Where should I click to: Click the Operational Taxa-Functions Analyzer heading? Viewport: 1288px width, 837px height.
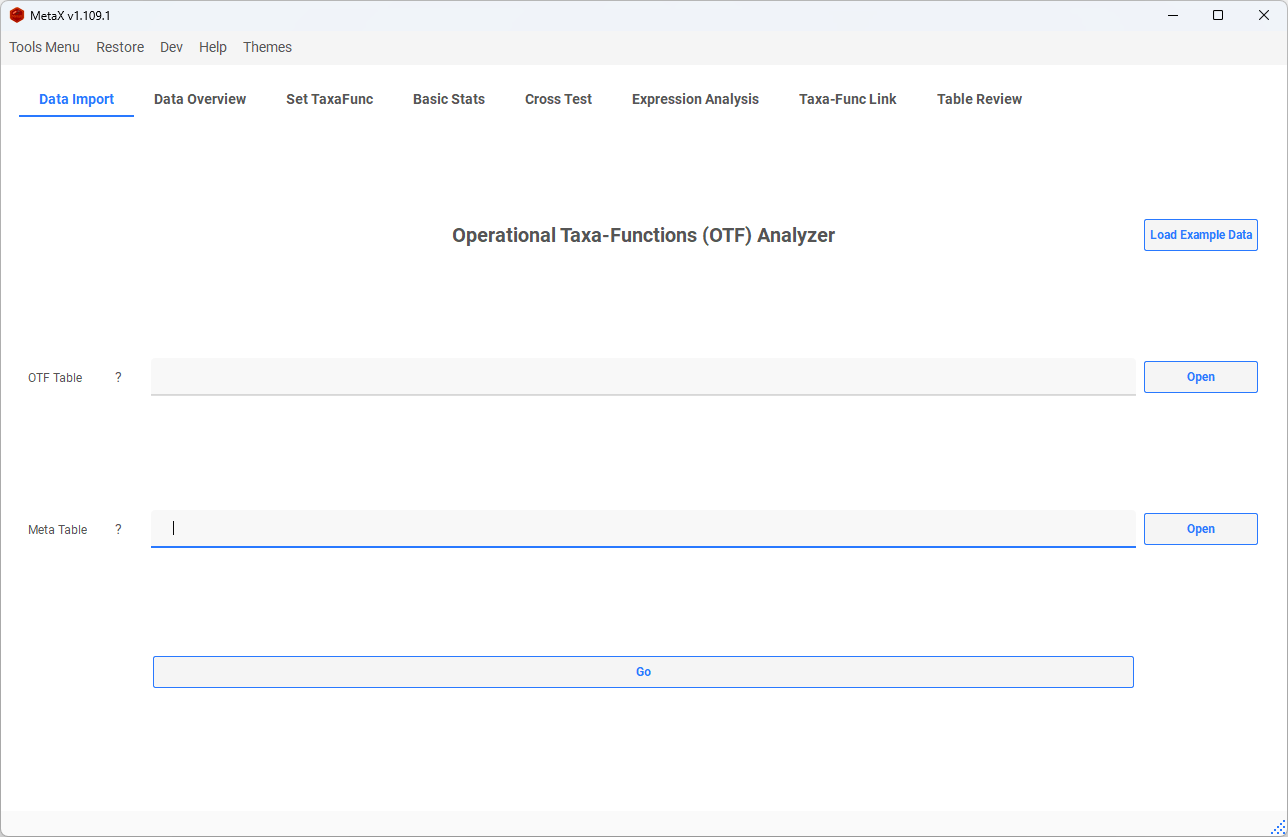coord(643,235)
